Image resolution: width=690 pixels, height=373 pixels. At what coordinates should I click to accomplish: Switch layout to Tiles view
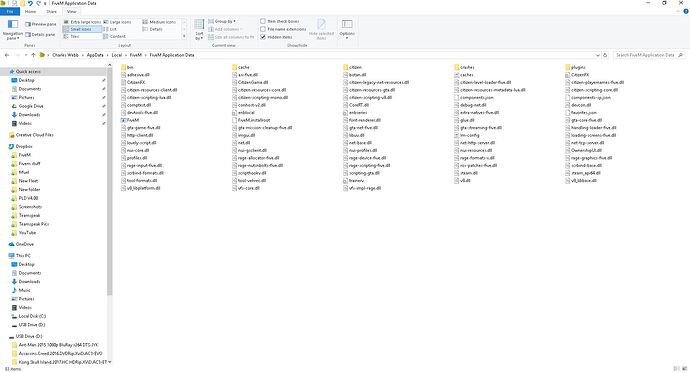pos(72,37)
